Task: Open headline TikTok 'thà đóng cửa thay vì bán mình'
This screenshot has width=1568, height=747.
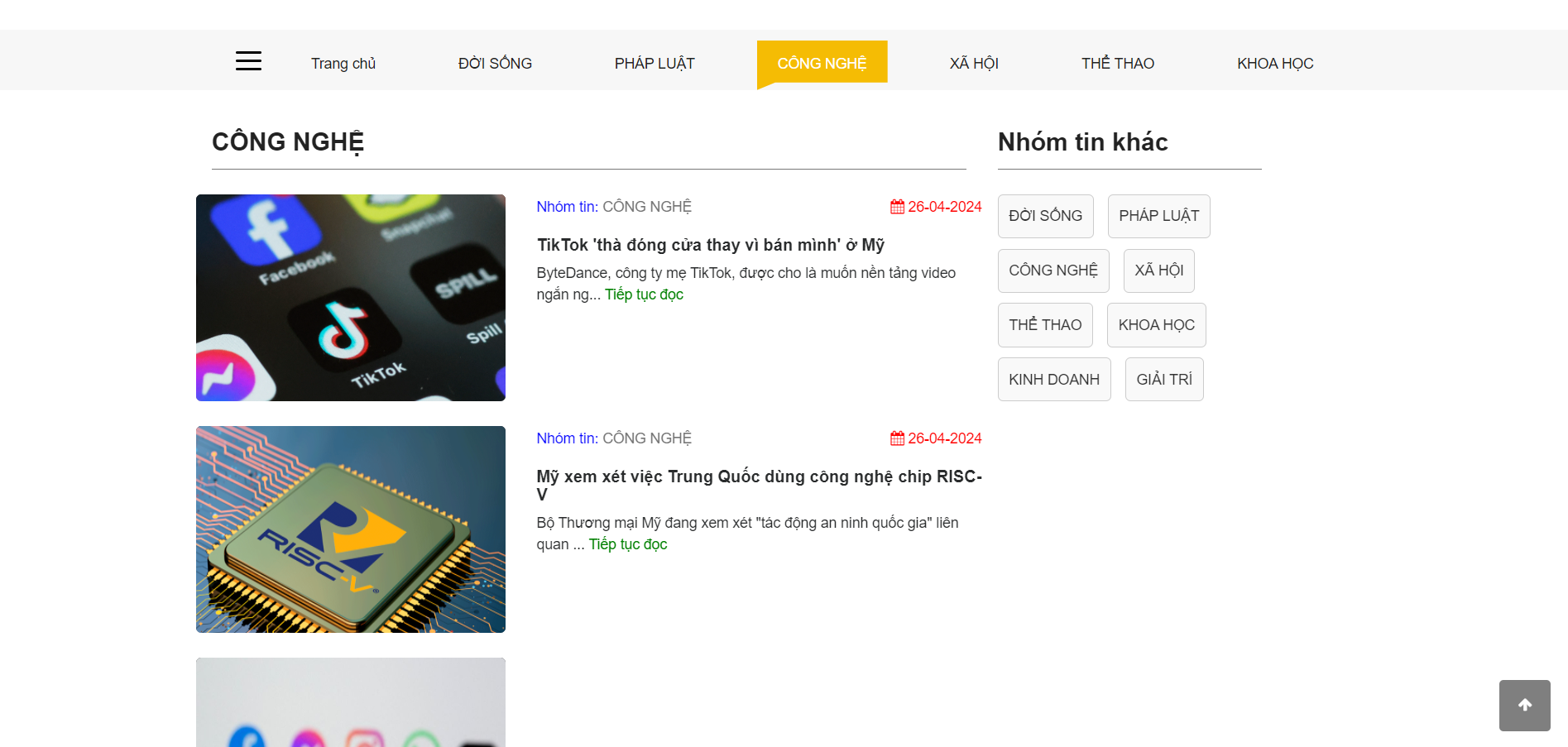Action: [711, 245]
